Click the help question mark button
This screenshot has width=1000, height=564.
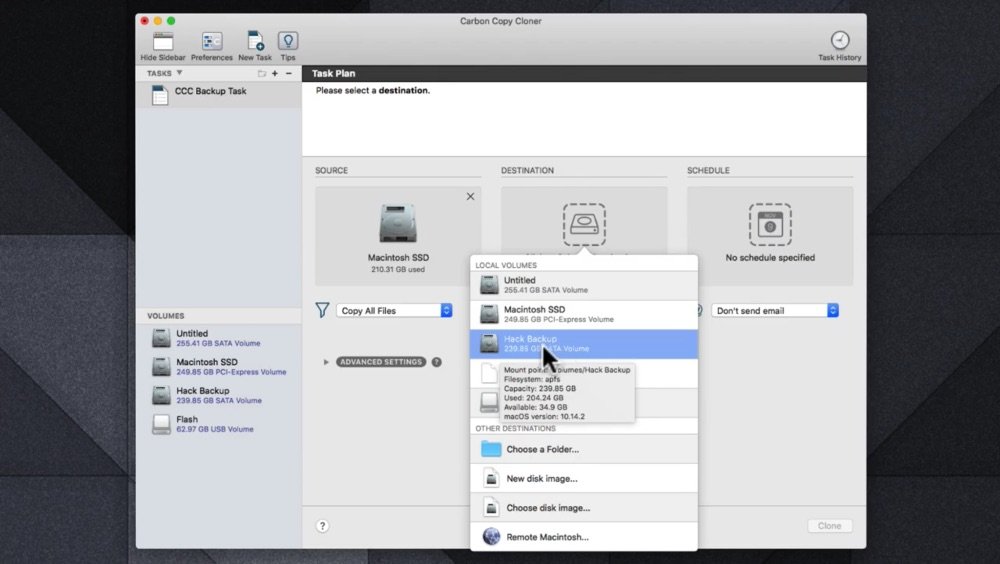323,526
